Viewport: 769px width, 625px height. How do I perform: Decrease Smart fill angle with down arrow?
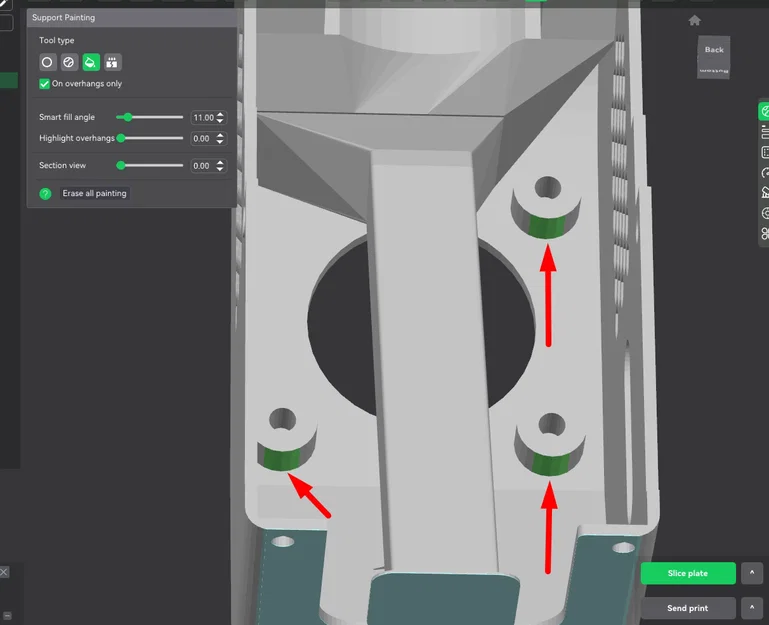(x=220, y=121)
